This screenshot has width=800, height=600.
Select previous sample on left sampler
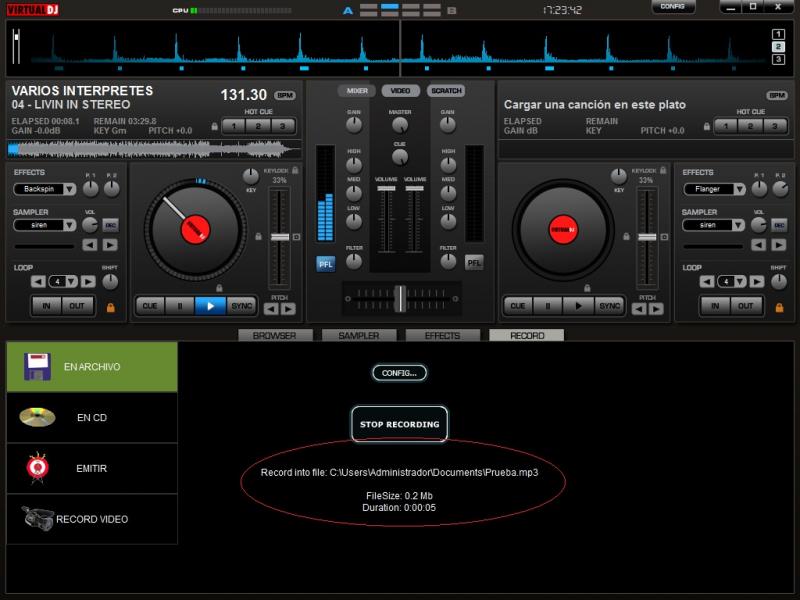pyautogui.click(x=90, y=245)
